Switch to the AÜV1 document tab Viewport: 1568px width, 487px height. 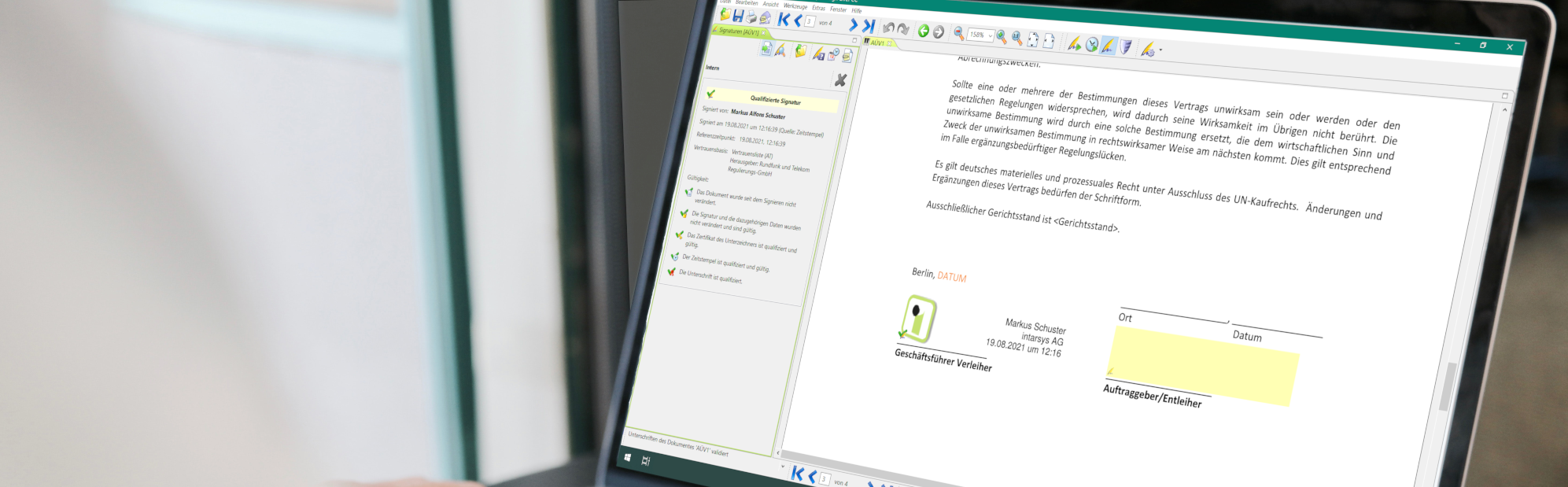tap(877, 42)
